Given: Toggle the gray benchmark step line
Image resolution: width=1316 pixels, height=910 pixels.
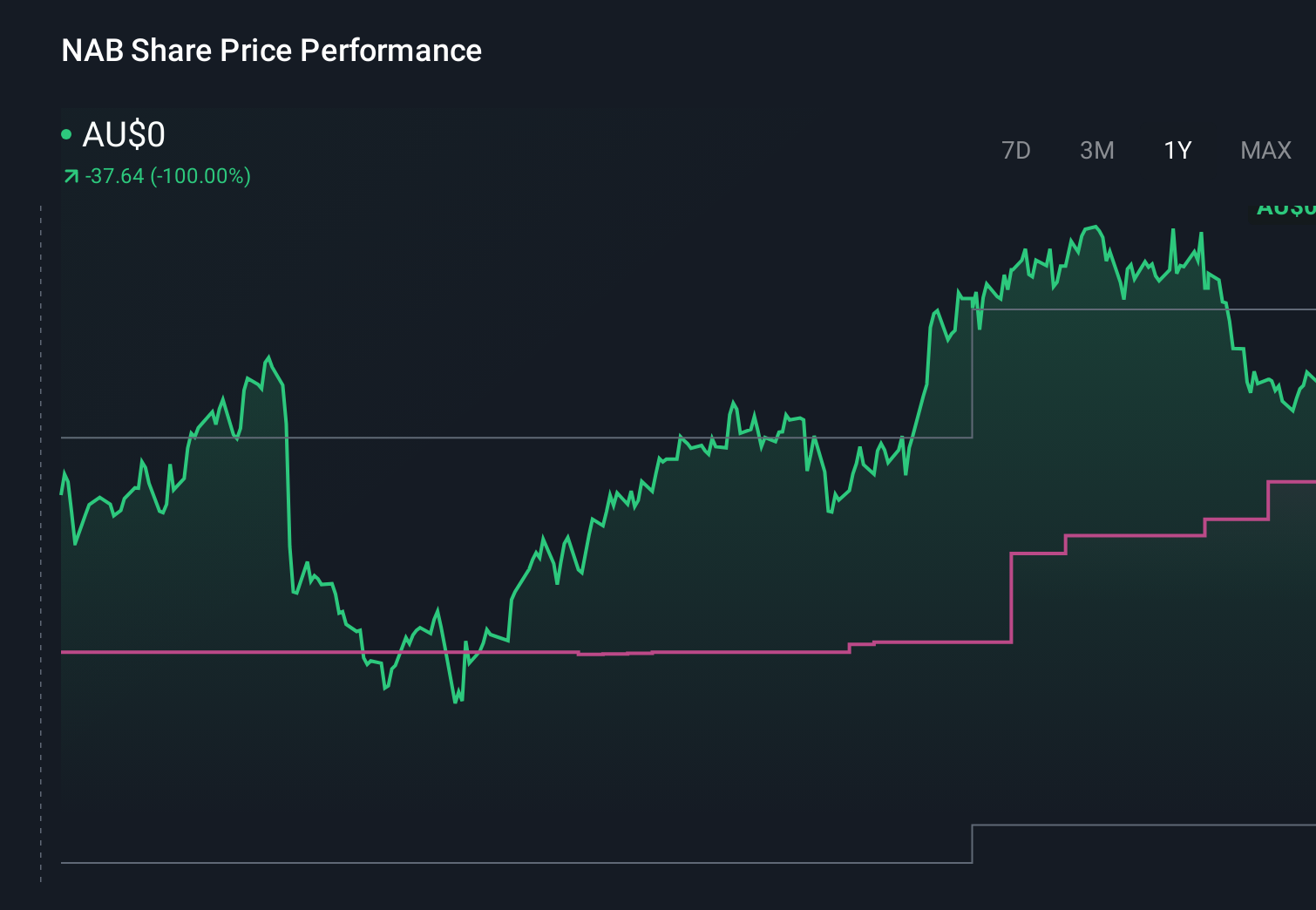Looking at the screenshot, I should pos(523,438).
